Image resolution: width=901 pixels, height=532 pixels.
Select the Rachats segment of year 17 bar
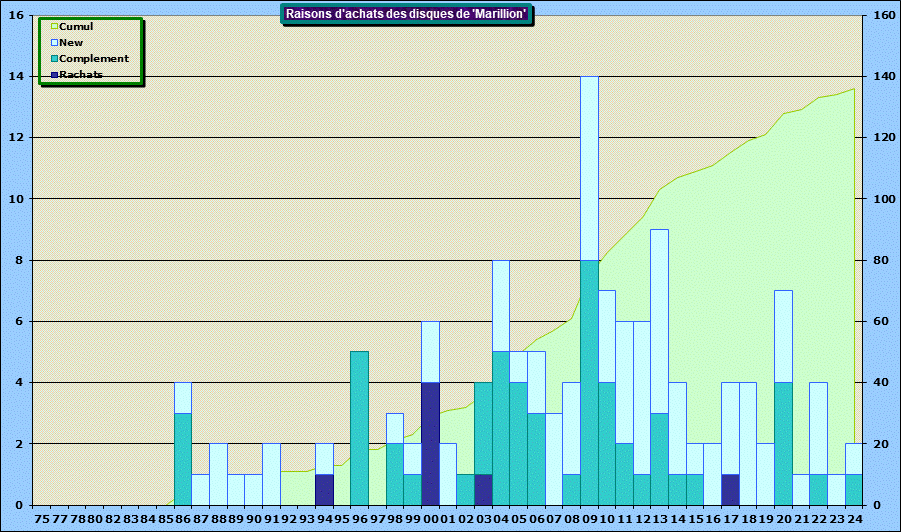click(x=730, y=489)
